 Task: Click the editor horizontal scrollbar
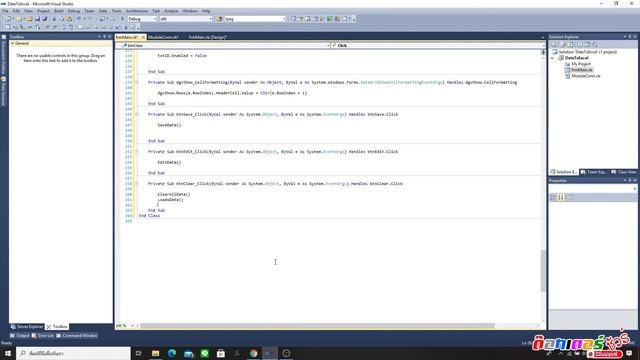[x=317, y=326]
